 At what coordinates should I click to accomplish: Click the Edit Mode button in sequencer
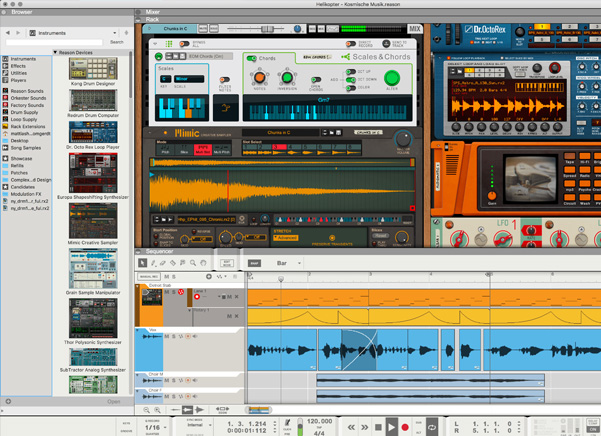point(227,263)
